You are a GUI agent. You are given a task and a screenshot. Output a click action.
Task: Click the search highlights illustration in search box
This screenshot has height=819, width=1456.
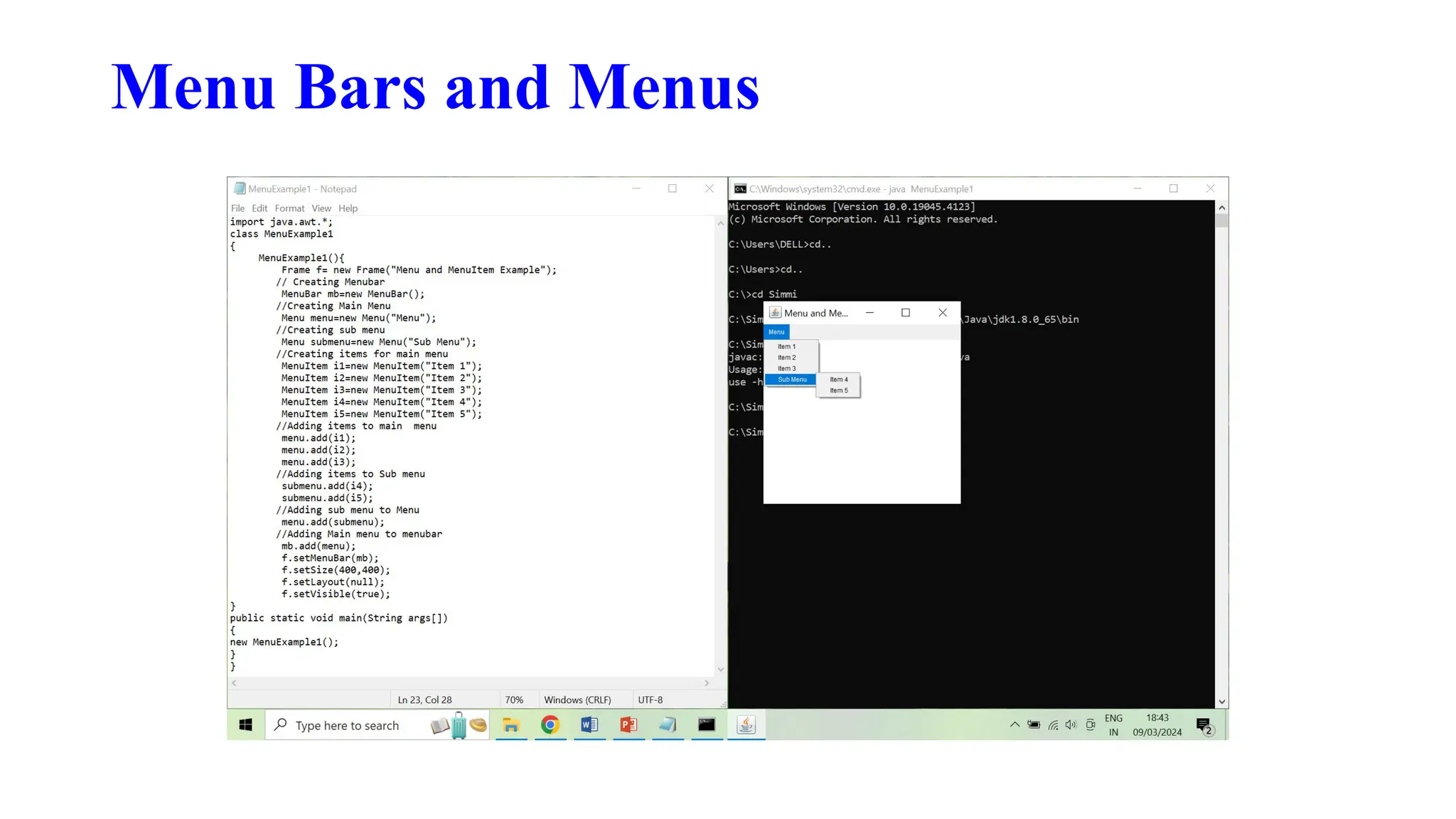[459, 725]
